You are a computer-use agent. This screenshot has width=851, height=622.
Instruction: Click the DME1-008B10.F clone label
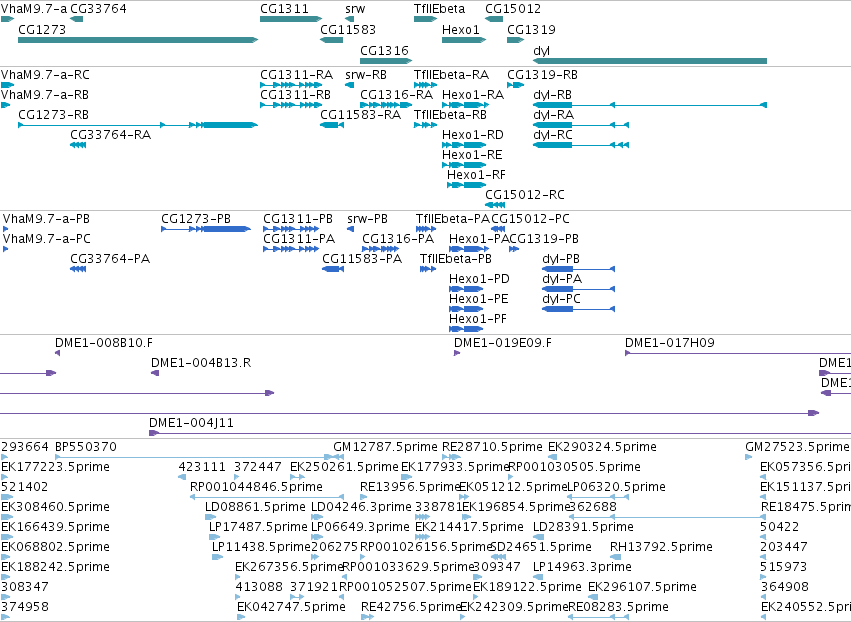click(104, 344)
